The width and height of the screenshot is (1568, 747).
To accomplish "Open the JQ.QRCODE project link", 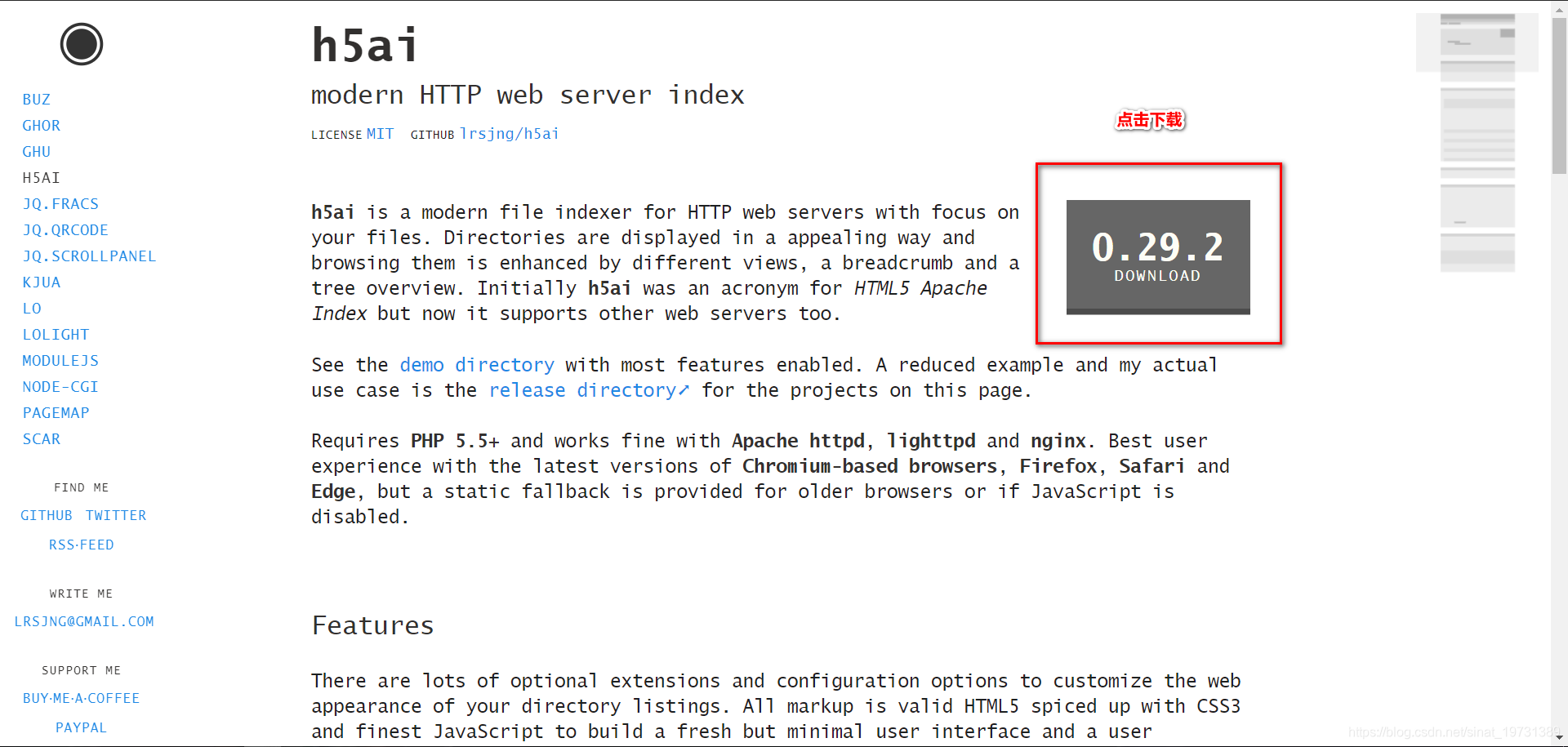I will (65, 230).
